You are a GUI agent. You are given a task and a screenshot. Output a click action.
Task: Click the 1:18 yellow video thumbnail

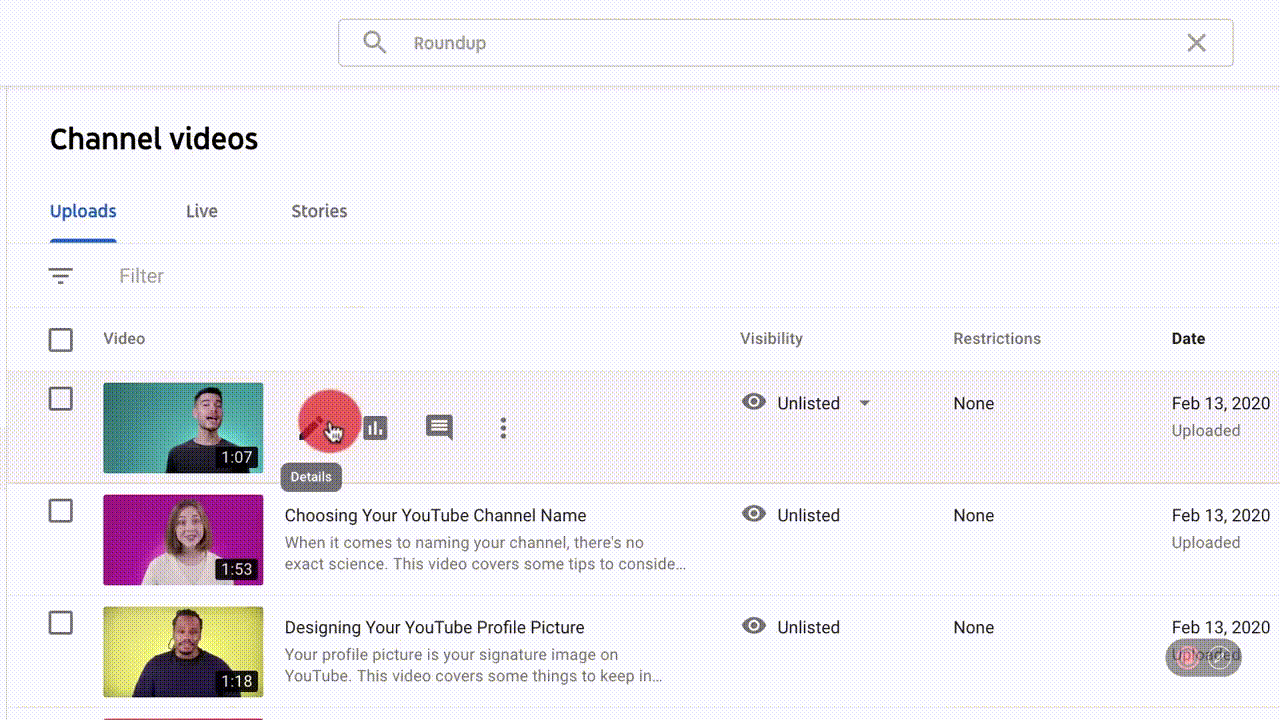coord(183,652)
